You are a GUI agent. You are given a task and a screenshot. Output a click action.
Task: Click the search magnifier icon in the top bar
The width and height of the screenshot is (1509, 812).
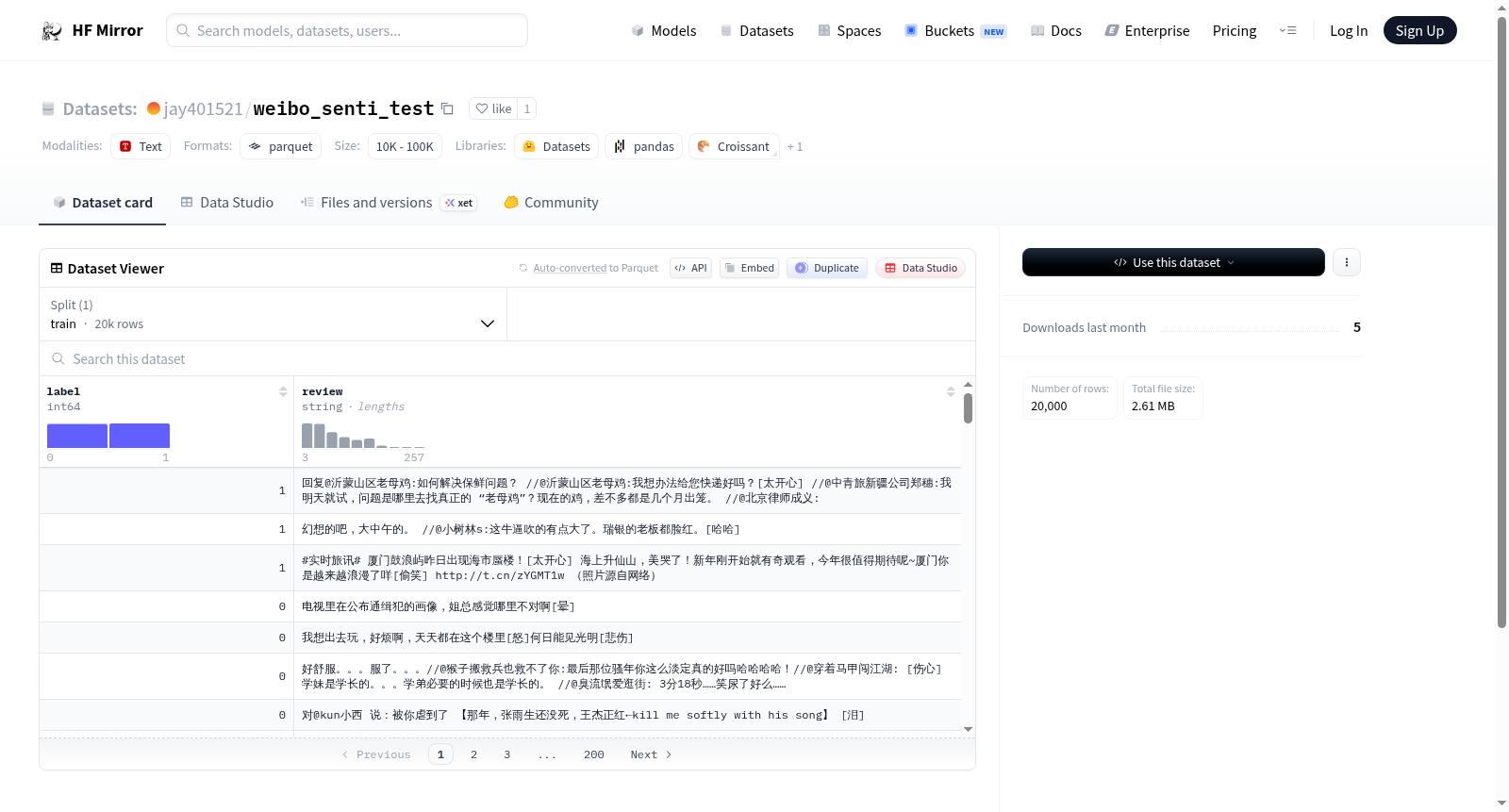183,30
